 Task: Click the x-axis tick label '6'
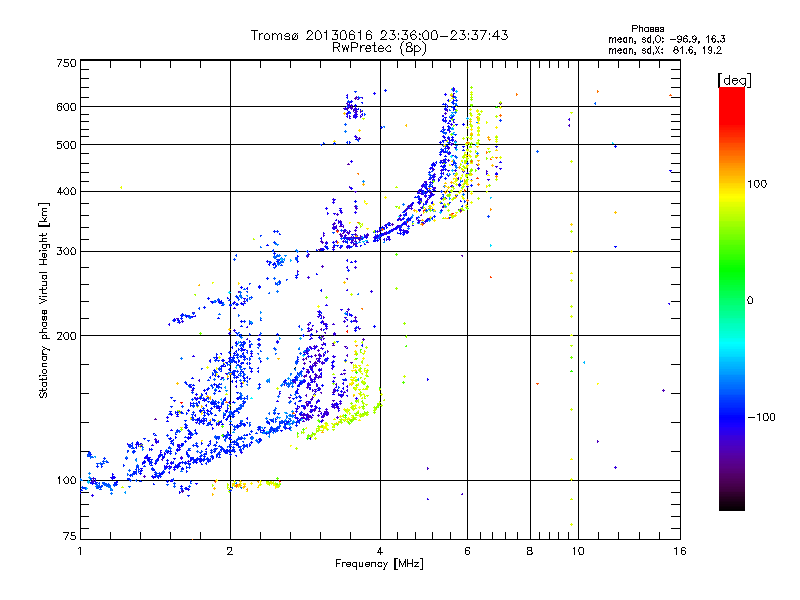467,551
